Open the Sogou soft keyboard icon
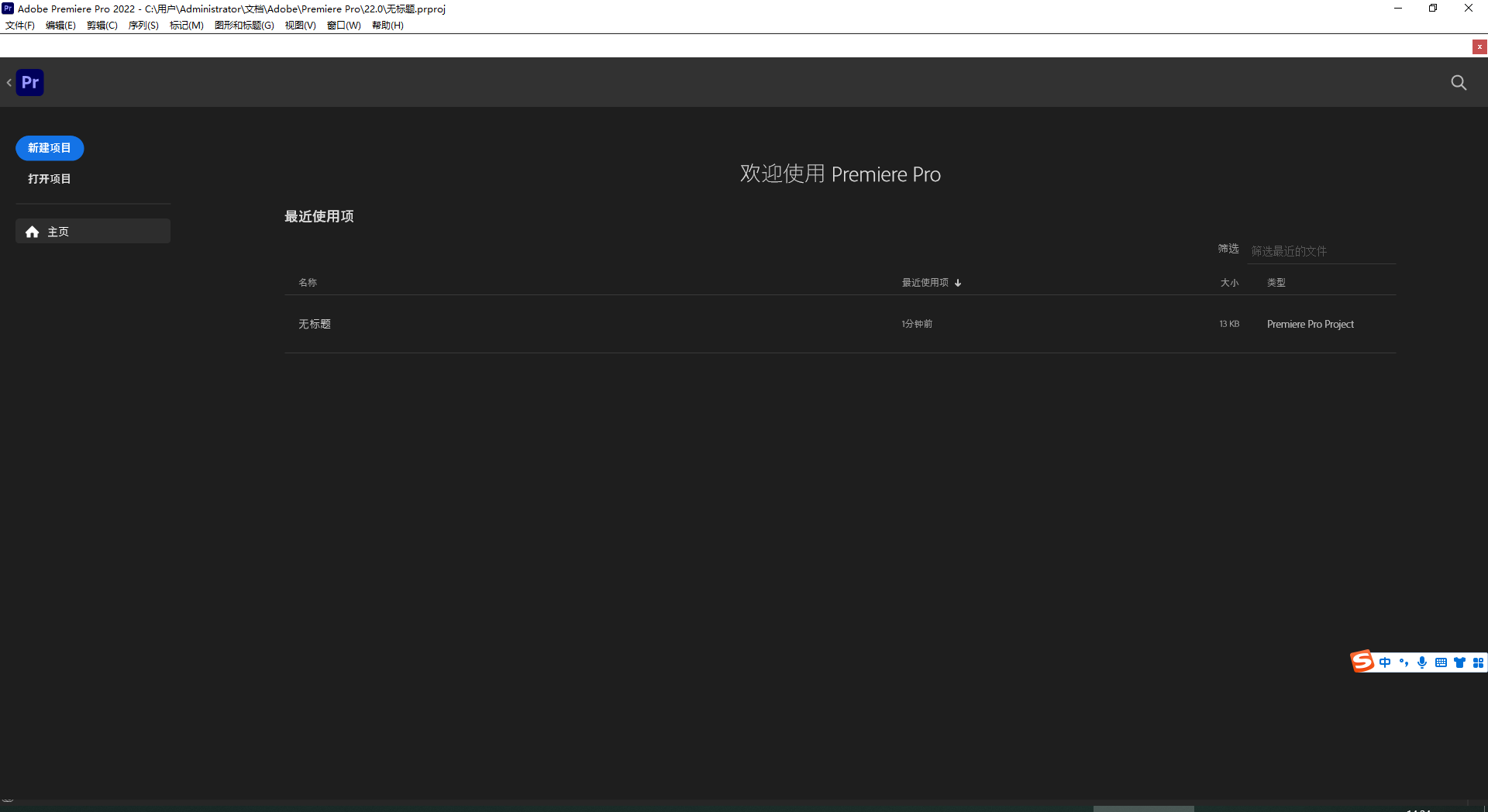 [x=1441, y=662]
